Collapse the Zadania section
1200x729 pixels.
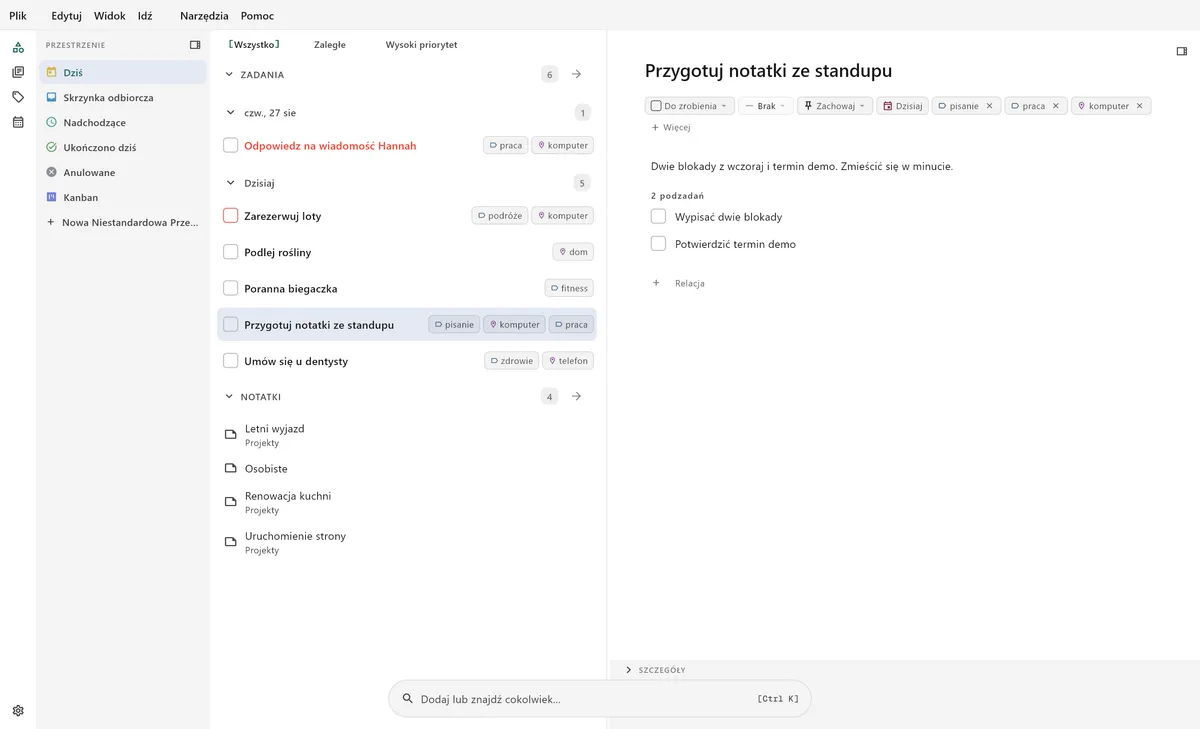[229, 74]
